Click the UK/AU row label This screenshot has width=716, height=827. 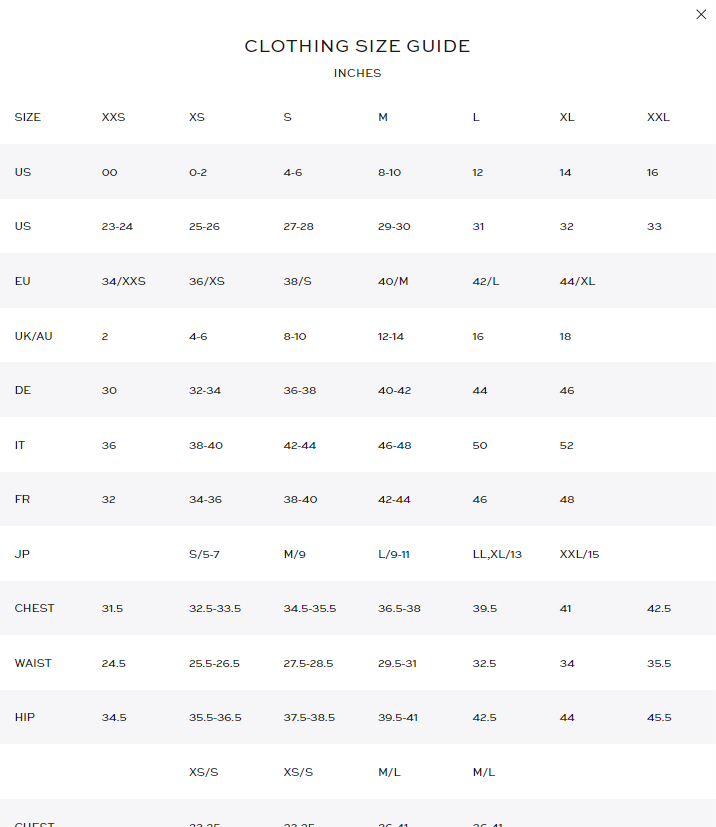pos(33,336)
